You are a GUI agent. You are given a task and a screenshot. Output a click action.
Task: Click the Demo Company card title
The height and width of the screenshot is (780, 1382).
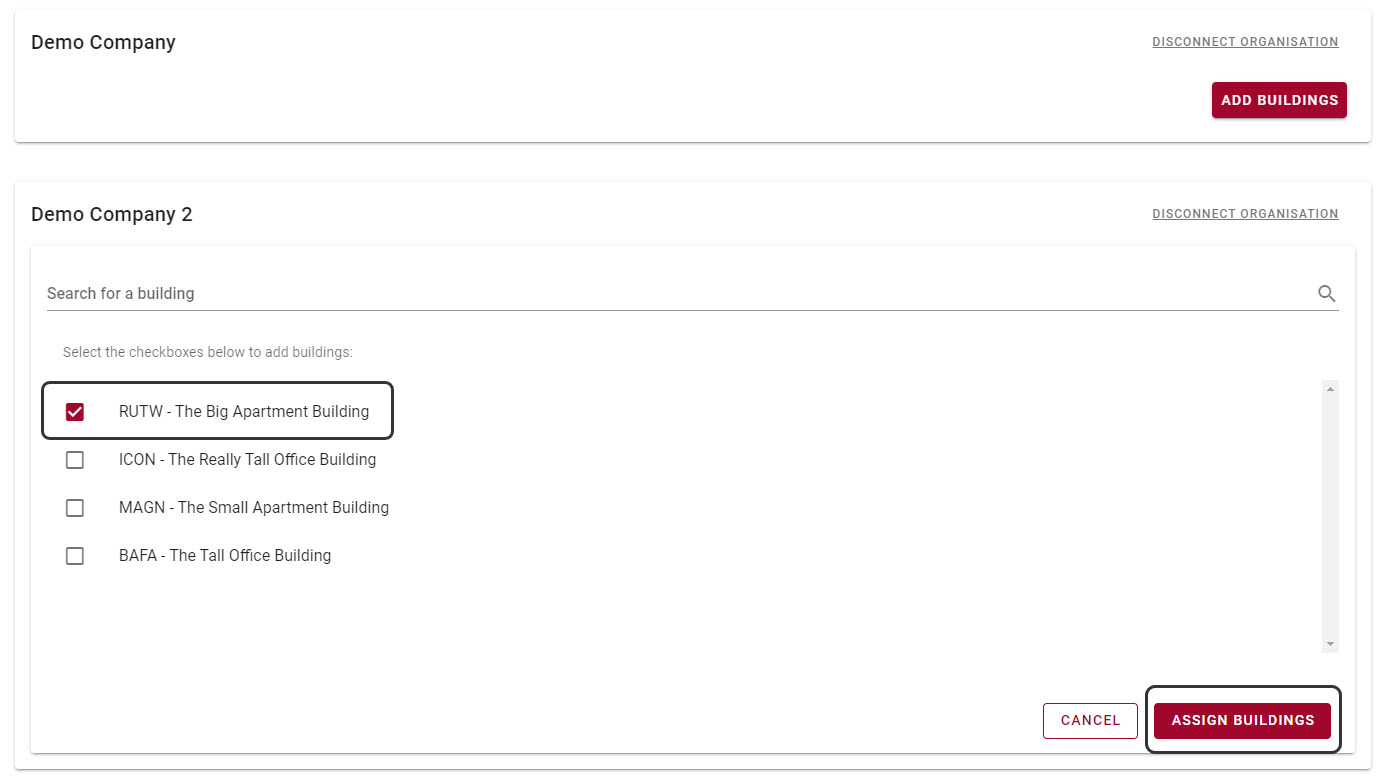[x=103, y=43]
